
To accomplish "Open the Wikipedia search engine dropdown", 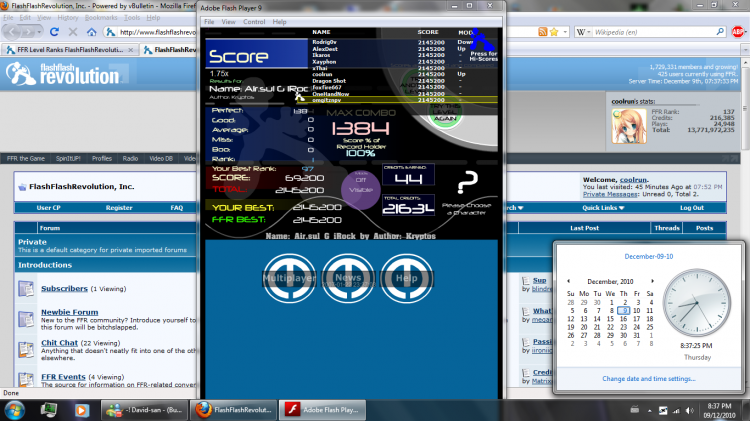I will pyautogui.click(x=583, y=32).
